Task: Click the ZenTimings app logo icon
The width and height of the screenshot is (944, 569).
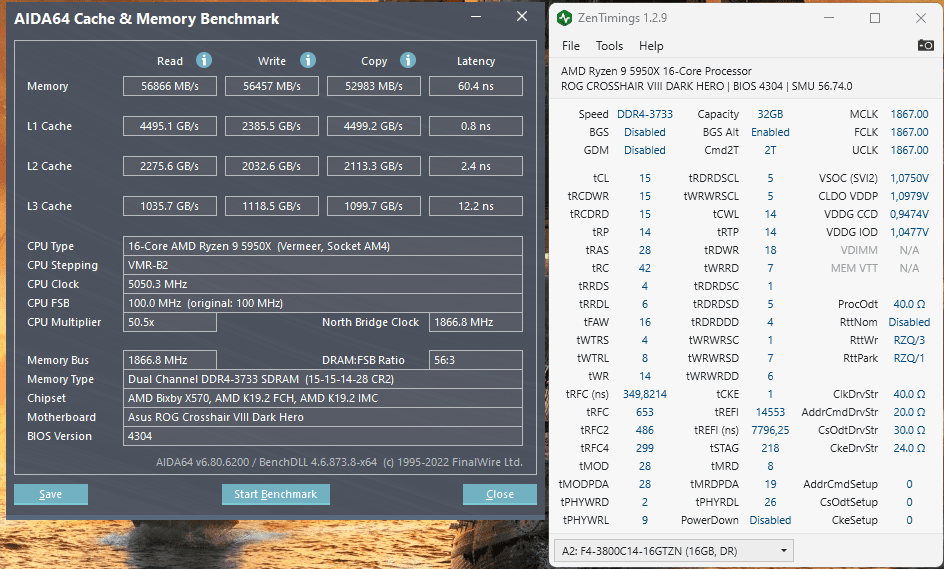Action: pyautogui.click(x=564, y=18)
